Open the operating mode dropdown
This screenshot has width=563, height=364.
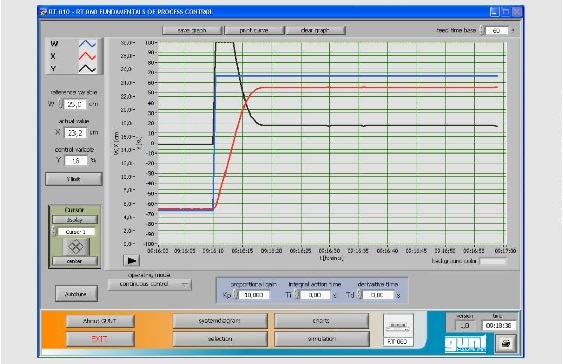150,284
